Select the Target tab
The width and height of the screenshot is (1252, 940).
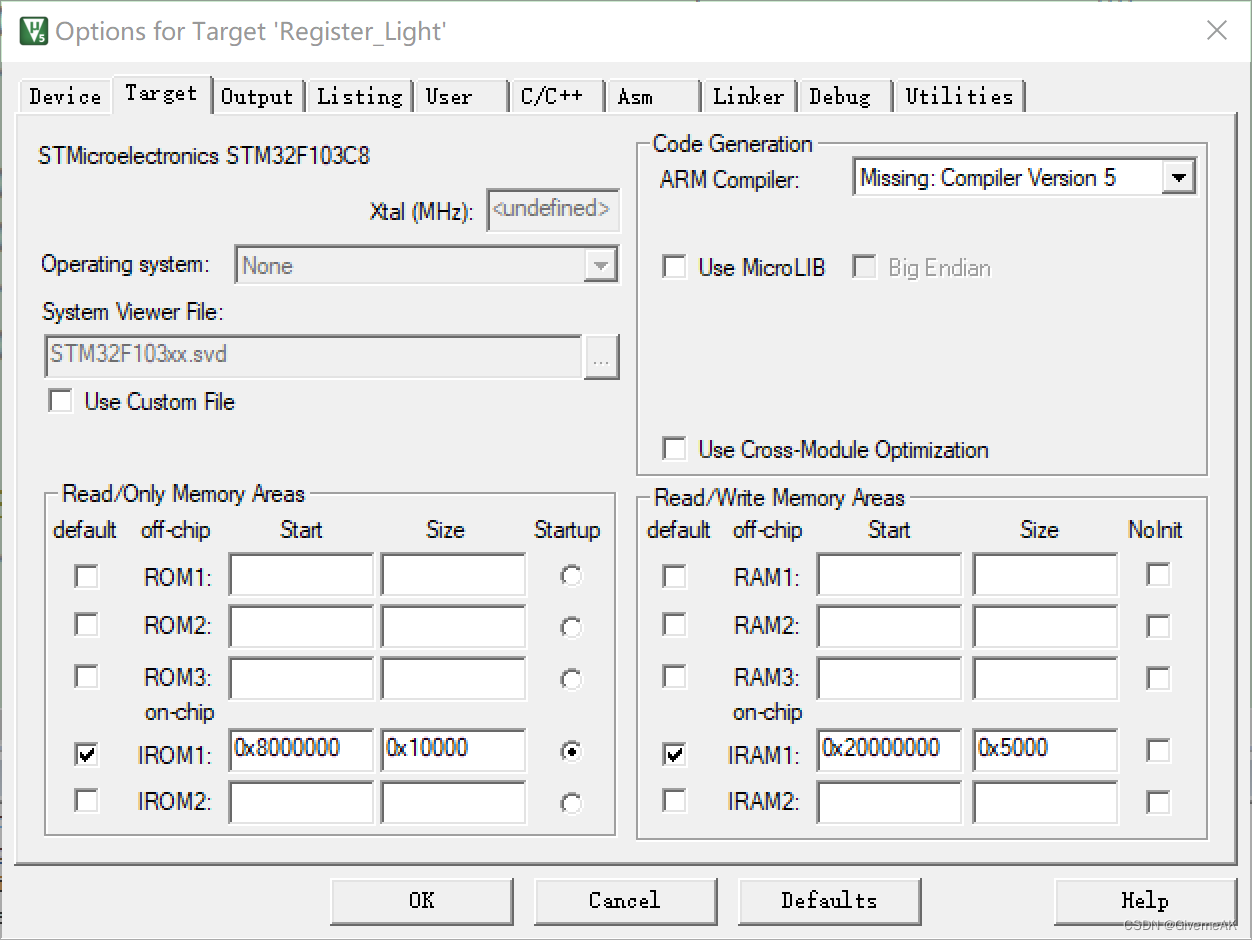(x=161, y=94)
